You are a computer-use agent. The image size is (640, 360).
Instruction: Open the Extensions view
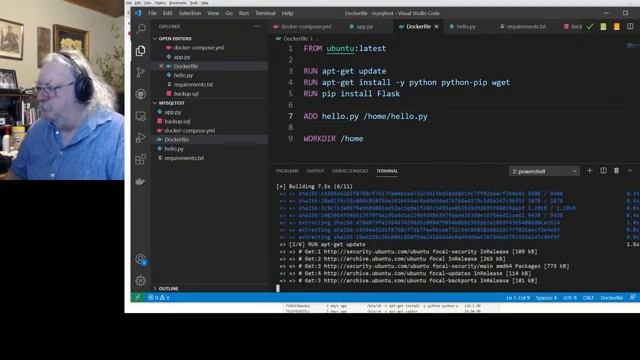(141, 159)
